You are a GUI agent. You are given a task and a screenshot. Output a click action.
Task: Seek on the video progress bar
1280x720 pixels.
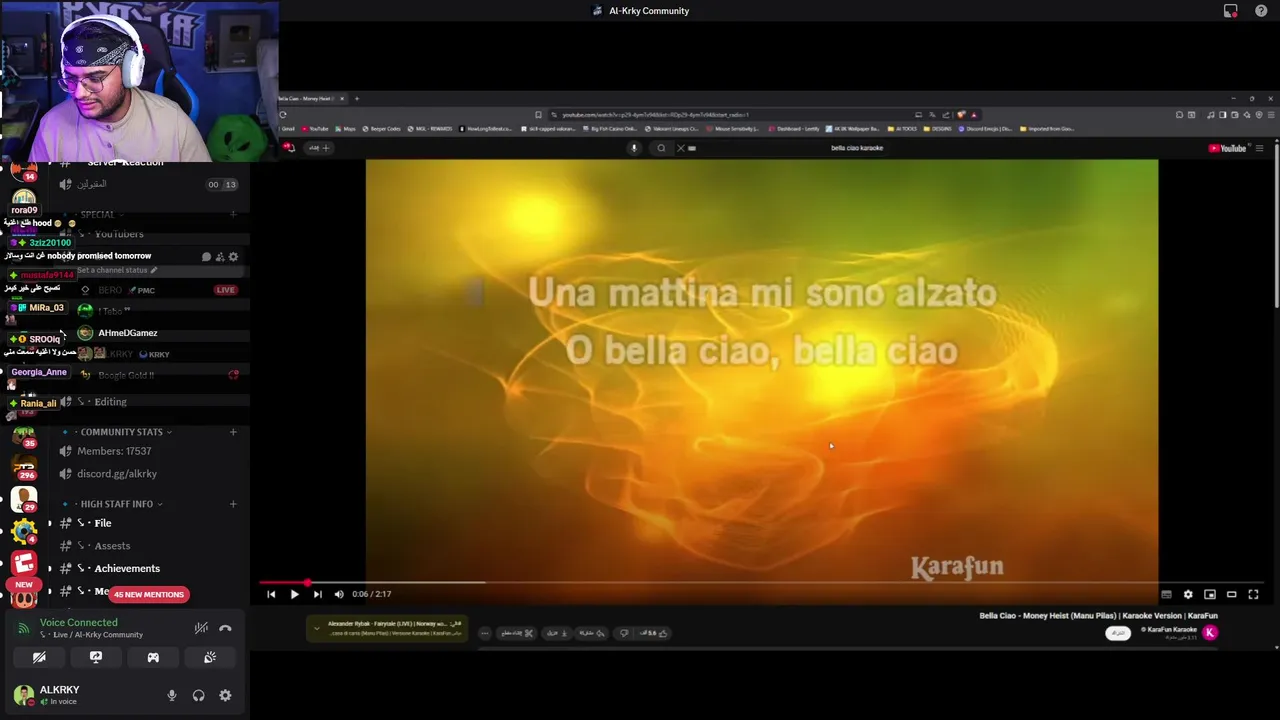point(762,582)
